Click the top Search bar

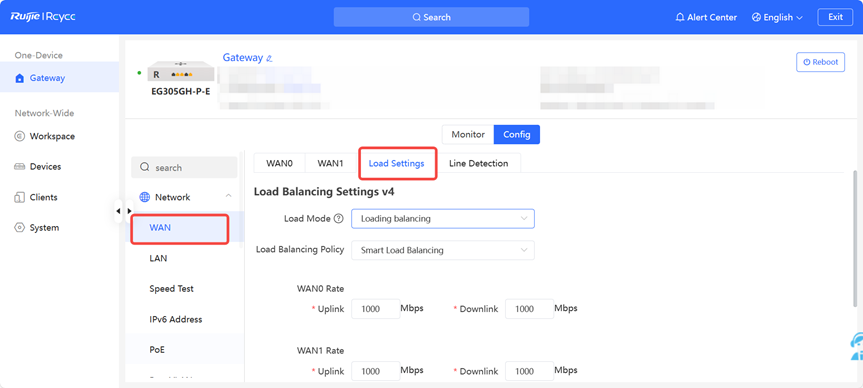[431, 17]
